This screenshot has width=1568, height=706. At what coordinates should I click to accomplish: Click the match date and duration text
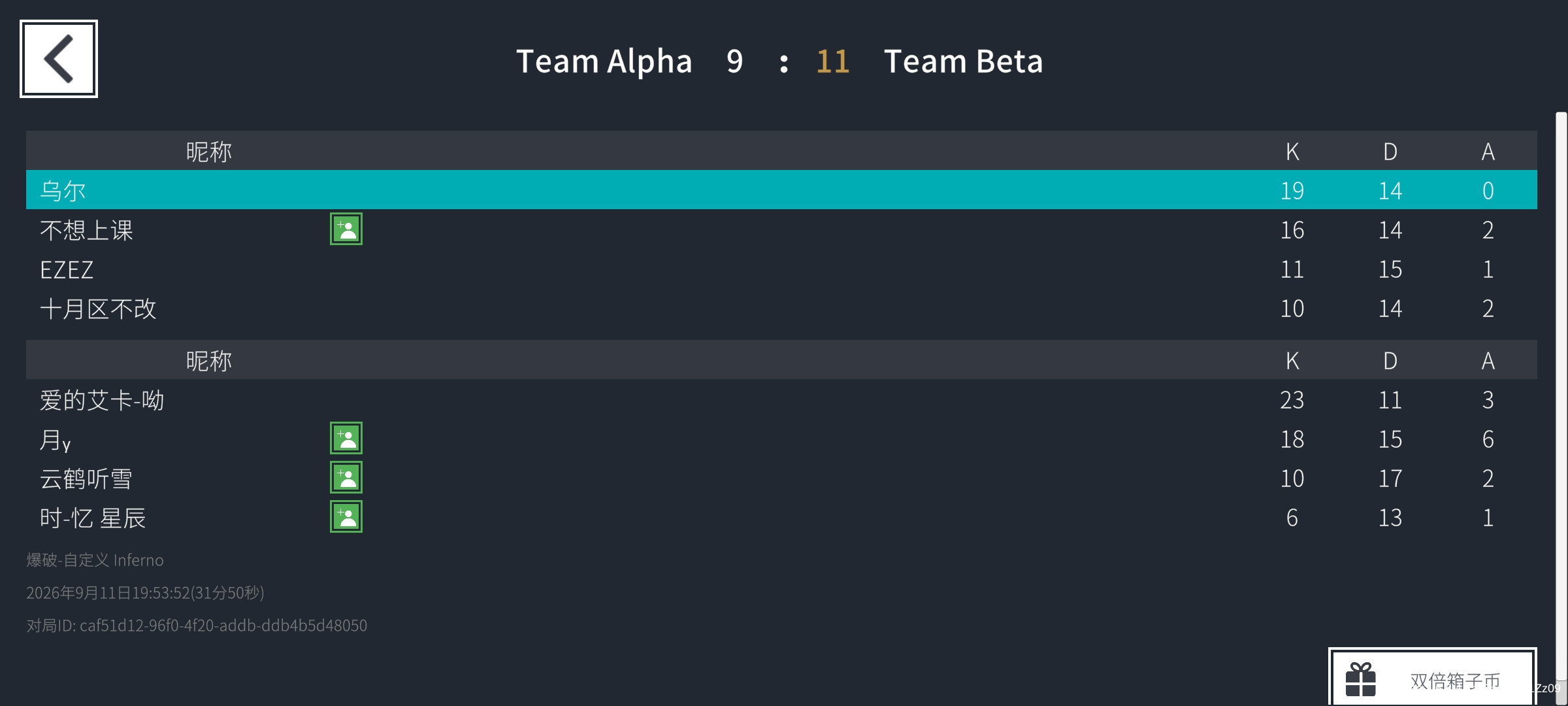(145, 593)
